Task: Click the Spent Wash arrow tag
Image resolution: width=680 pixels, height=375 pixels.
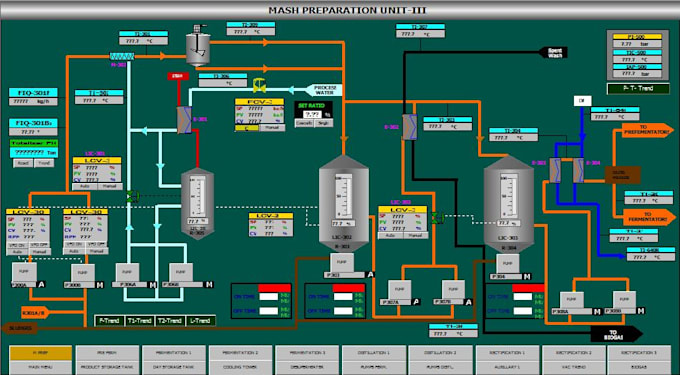Action: tap(553, 52)
